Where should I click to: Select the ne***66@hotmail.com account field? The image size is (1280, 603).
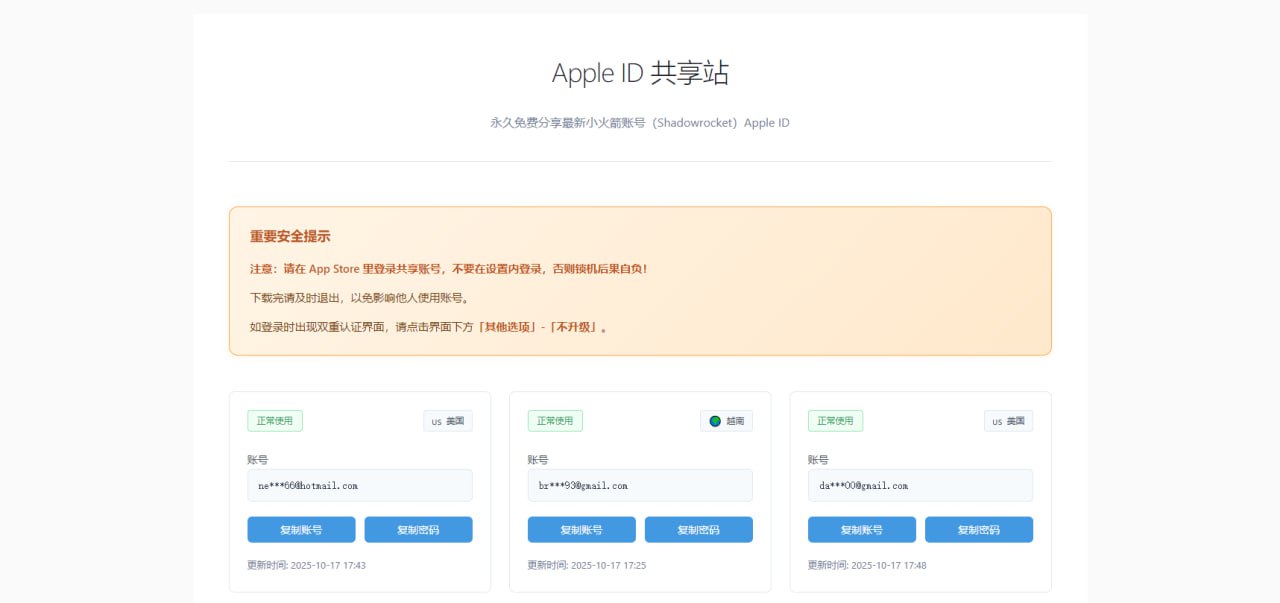(x=359, y=485)
